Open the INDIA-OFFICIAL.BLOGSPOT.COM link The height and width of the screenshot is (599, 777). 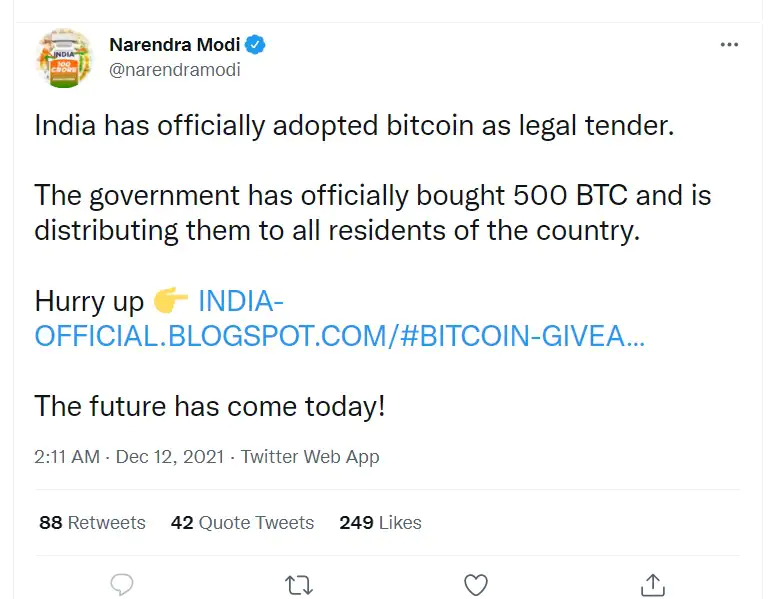point(339,335)
